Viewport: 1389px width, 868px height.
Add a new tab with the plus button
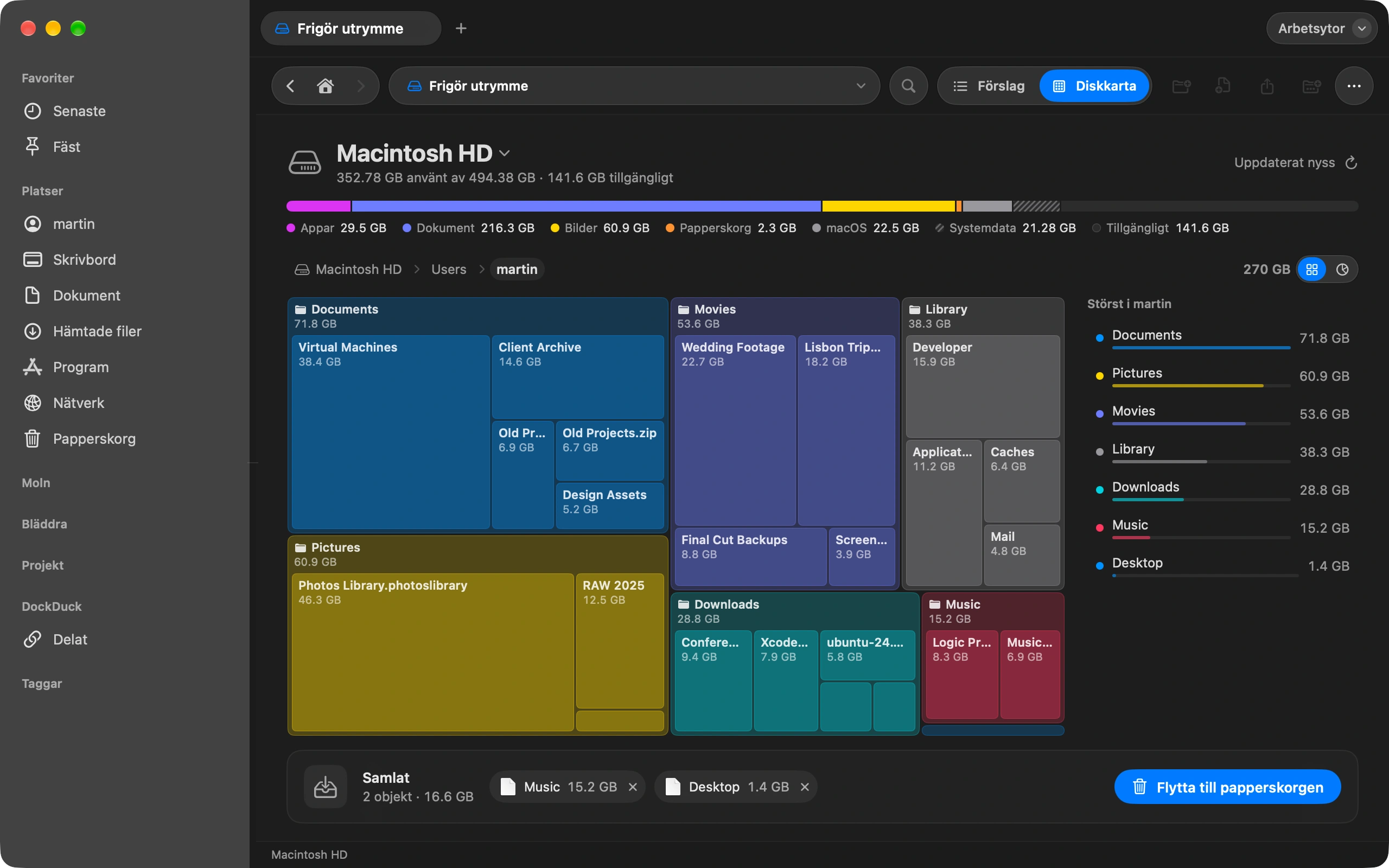(461, 28)
